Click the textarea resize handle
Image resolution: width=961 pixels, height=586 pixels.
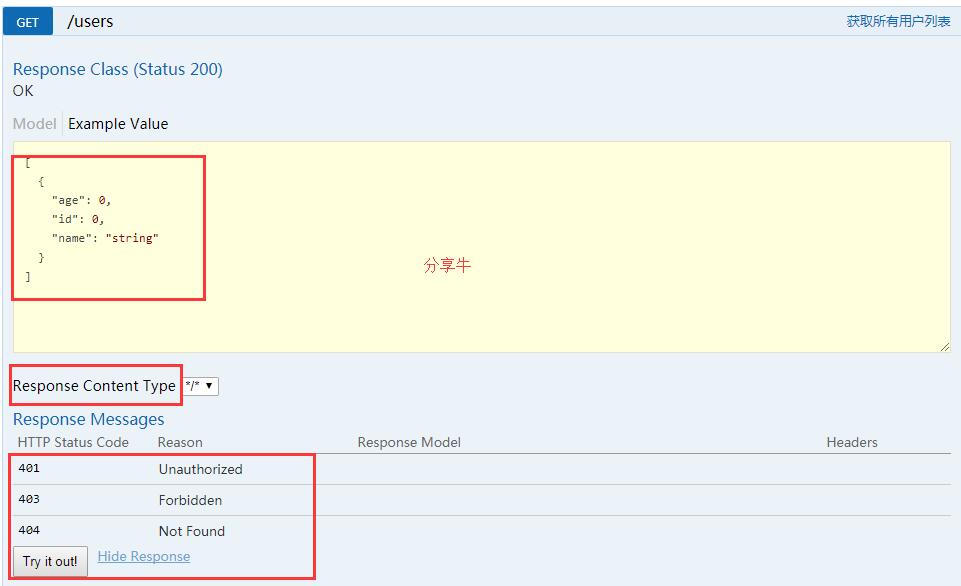click(944, 345)
